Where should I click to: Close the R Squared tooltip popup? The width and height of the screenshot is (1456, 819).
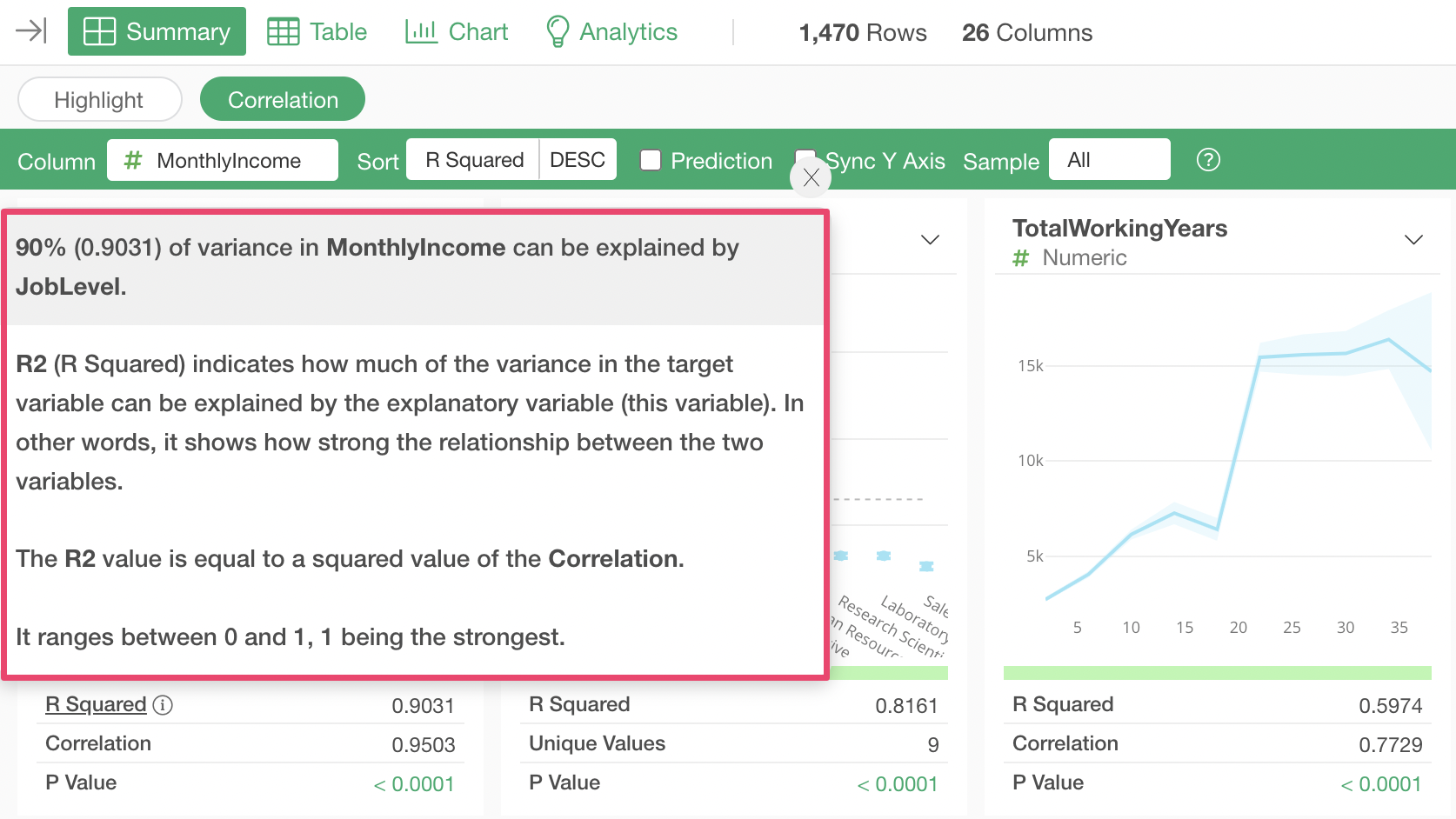(x=811, y=177)
